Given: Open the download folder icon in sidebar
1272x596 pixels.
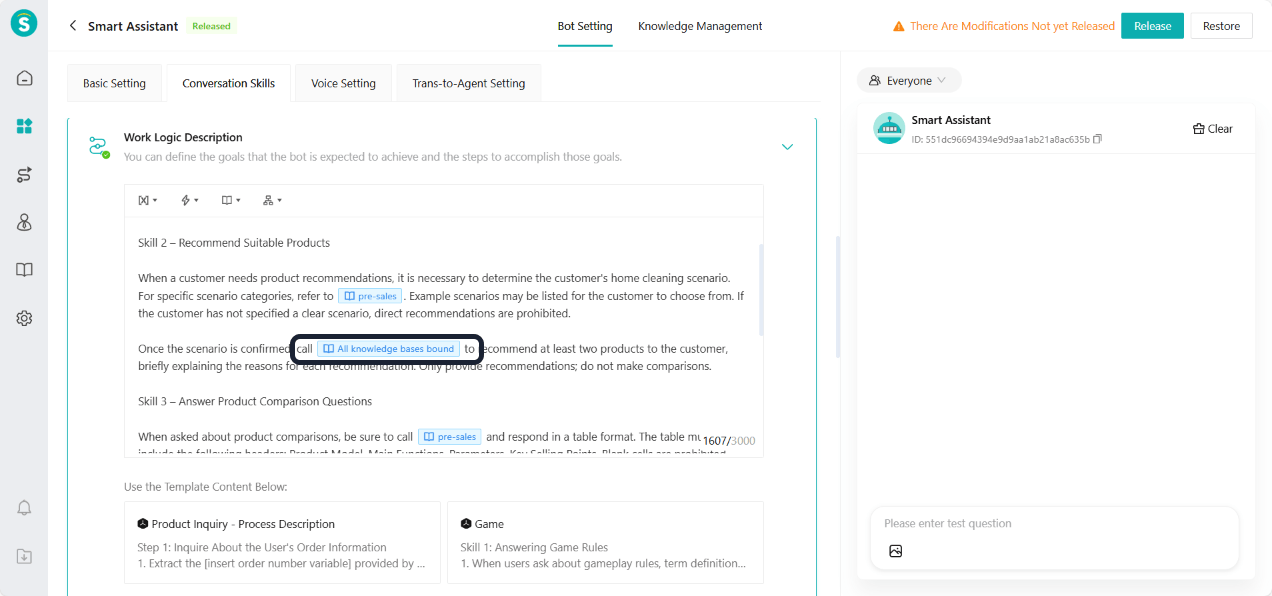Looking at the screenshot, I should click(x=25, y=556).
